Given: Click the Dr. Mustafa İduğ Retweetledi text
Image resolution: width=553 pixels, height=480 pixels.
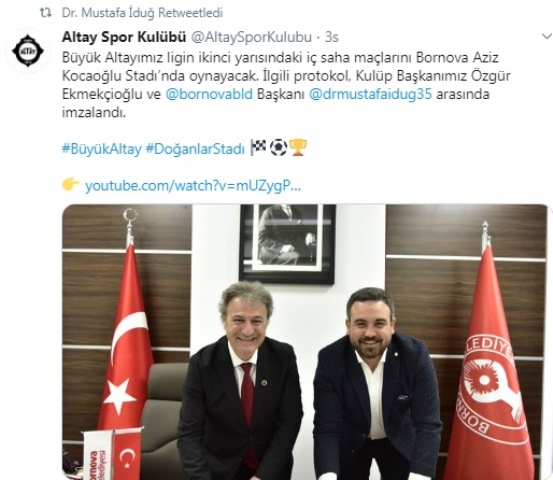Looking at the screenshot, I should (142, 13).
